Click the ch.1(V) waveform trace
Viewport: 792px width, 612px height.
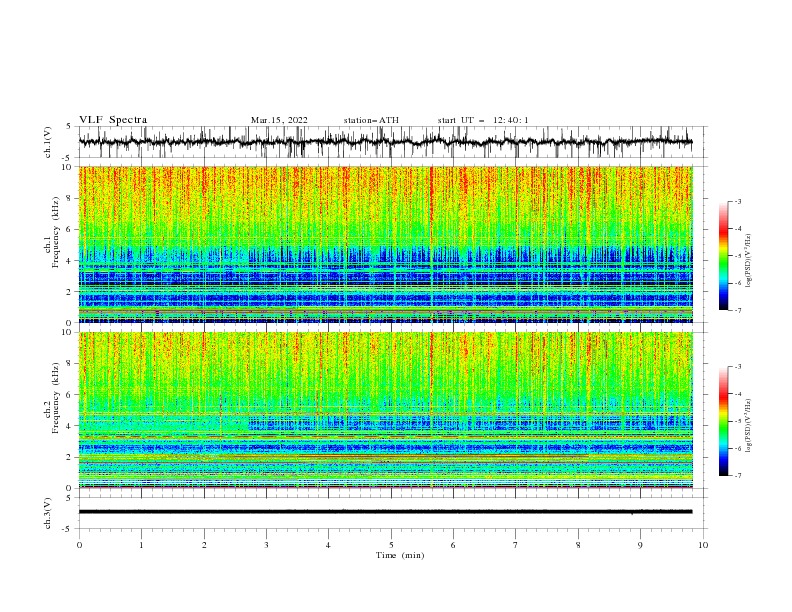click(x=385, y=142)
